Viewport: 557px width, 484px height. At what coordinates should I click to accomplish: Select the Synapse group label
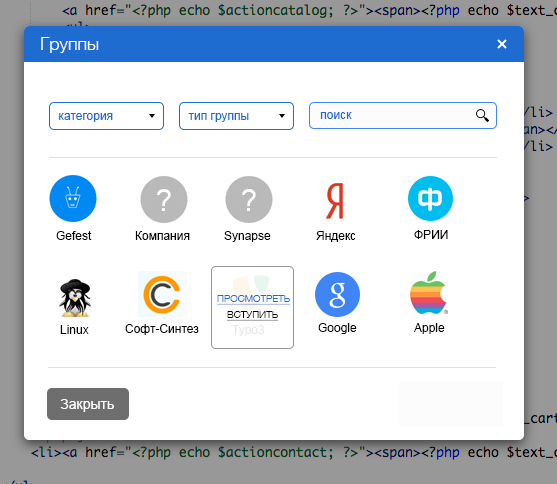[x=247, y=236]
